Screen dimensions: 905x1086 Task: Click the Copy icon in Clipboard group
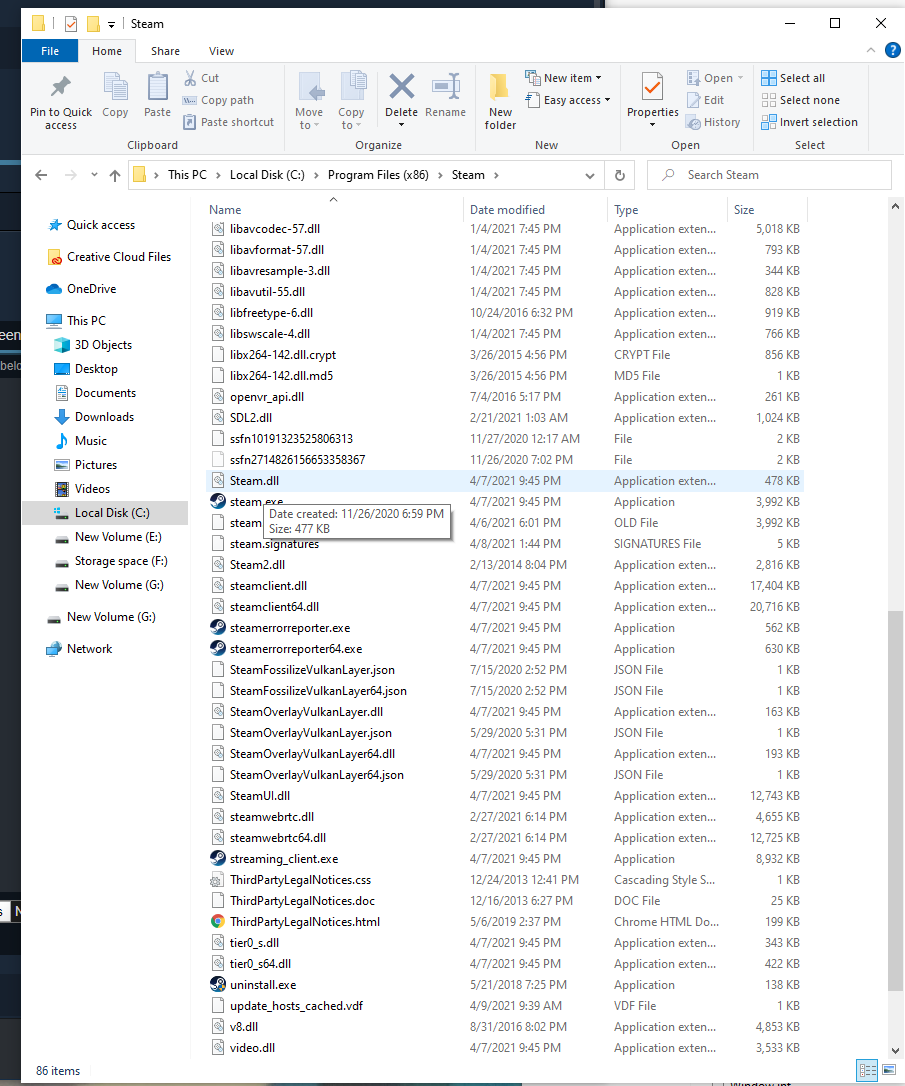(115, 87)
